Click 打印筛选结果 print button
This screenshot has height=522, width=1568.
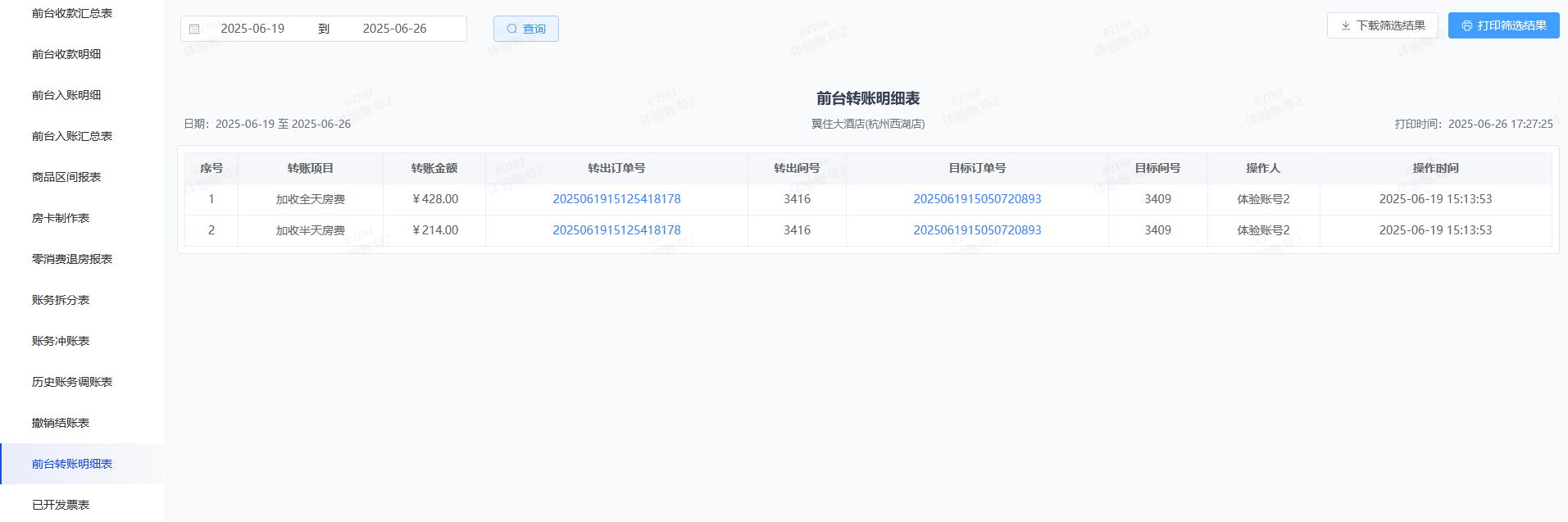click(x=1503, y=25)
